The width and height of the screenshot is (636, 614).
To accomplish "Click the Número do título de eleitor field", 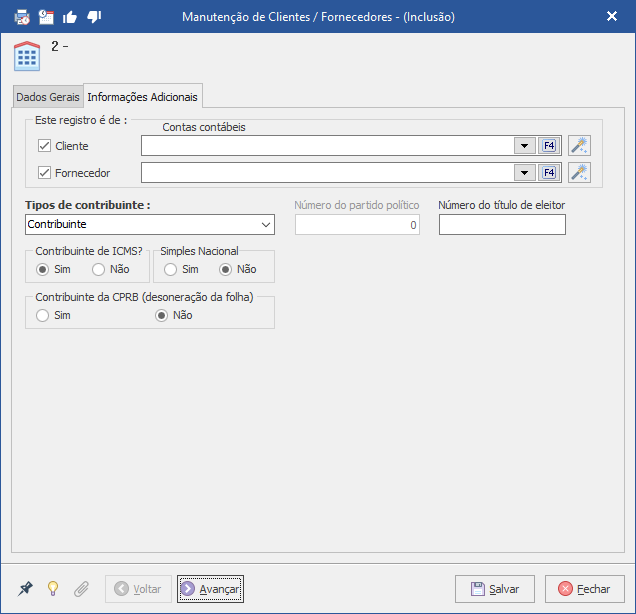I will click(502, 225).
